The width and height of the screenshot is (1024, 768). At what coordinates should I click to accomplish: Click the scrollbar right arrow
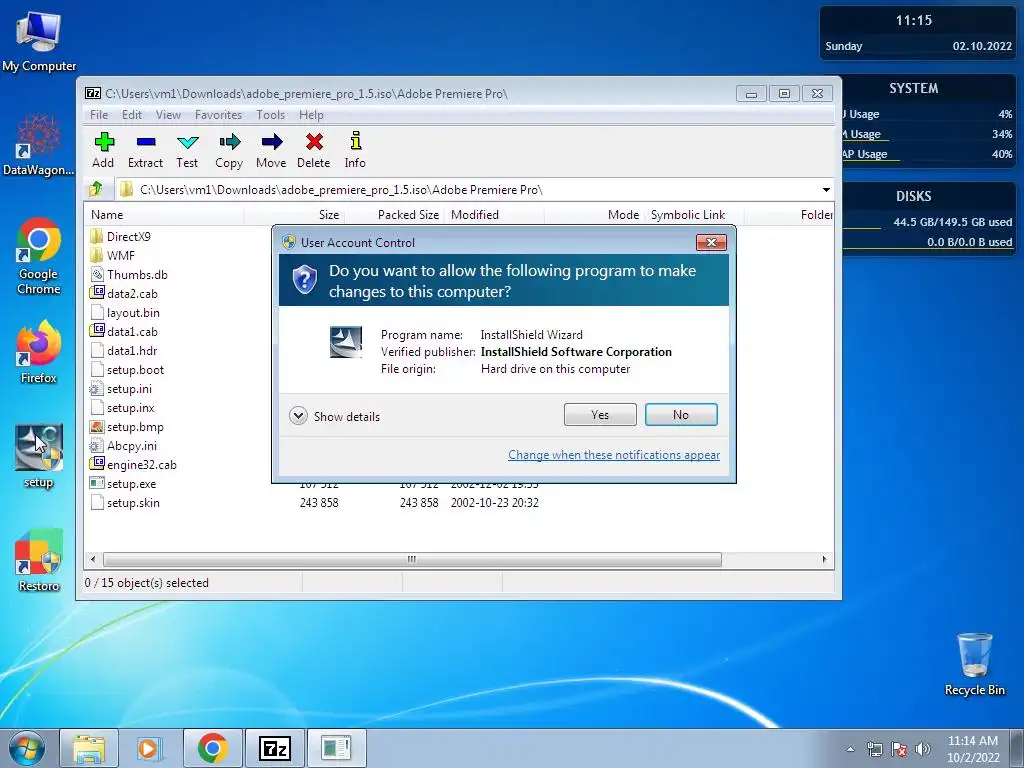point(824,560)
